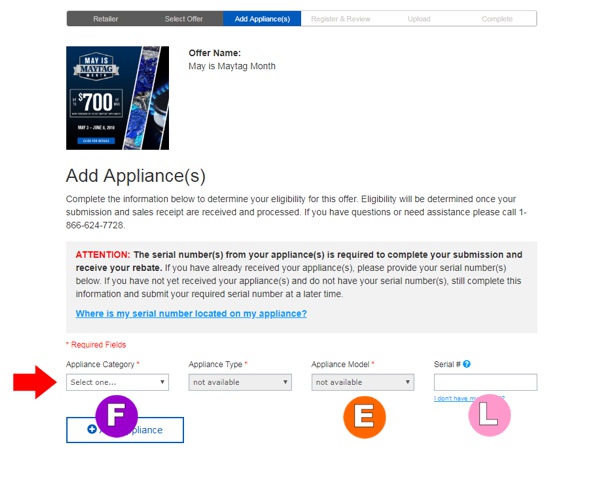Click the plus icon on Add Appliance button
Image resolution: width=600 pixels, height=478 pixels.
click(92, 429)
